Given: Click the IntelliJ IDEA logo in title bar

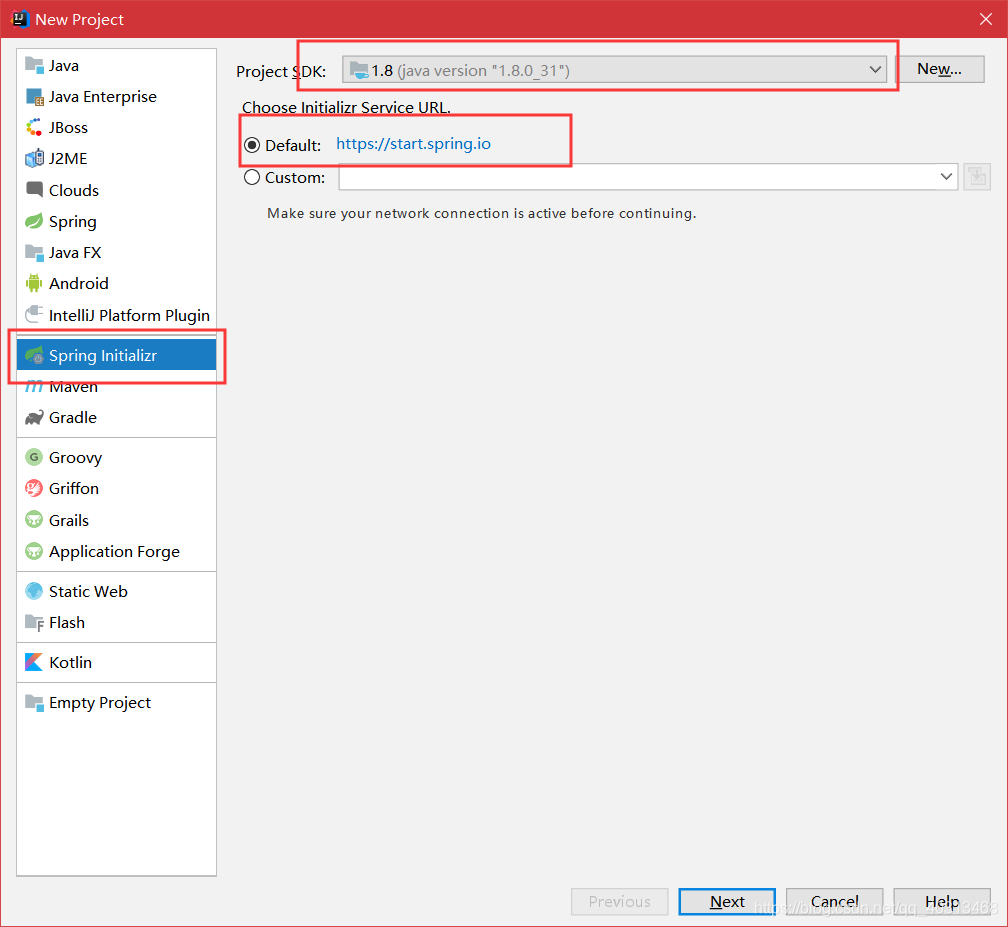Looking at the screenshot, I should click(x=21, y=19).
